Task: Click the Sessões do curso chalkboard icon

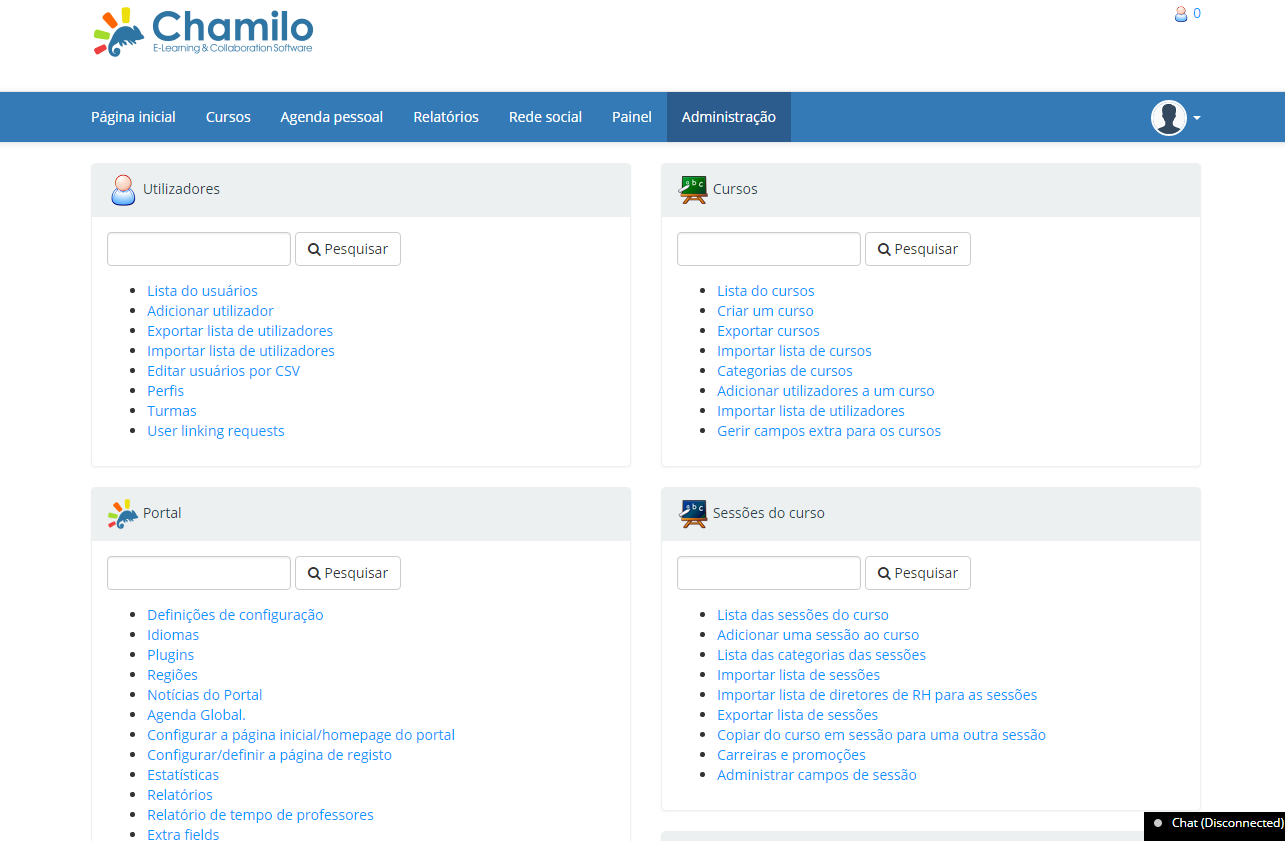Action: click(692, 513)
